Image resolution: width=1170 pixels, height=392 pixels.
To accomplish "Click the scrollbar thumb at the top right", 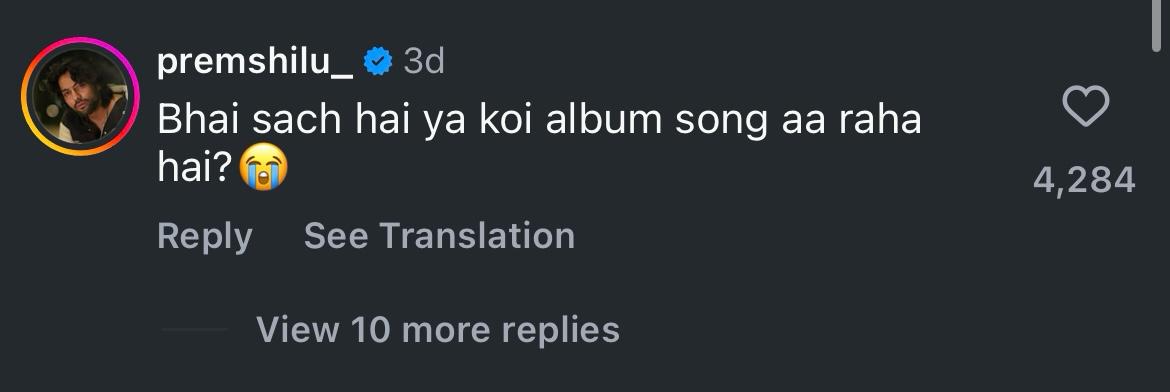I will (1157, 25).
